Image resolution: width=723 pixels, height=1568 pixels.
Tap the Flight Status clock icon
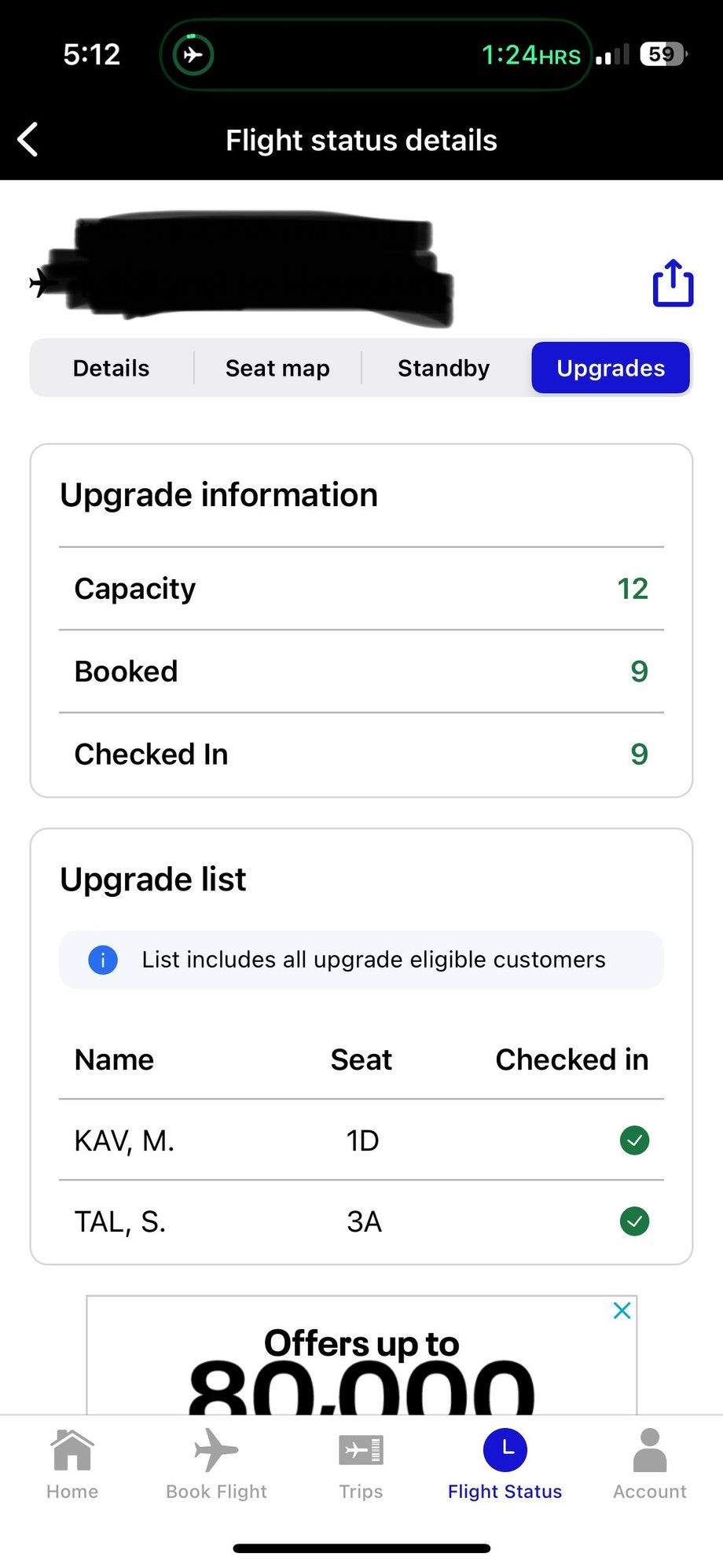click(505, 1450)
